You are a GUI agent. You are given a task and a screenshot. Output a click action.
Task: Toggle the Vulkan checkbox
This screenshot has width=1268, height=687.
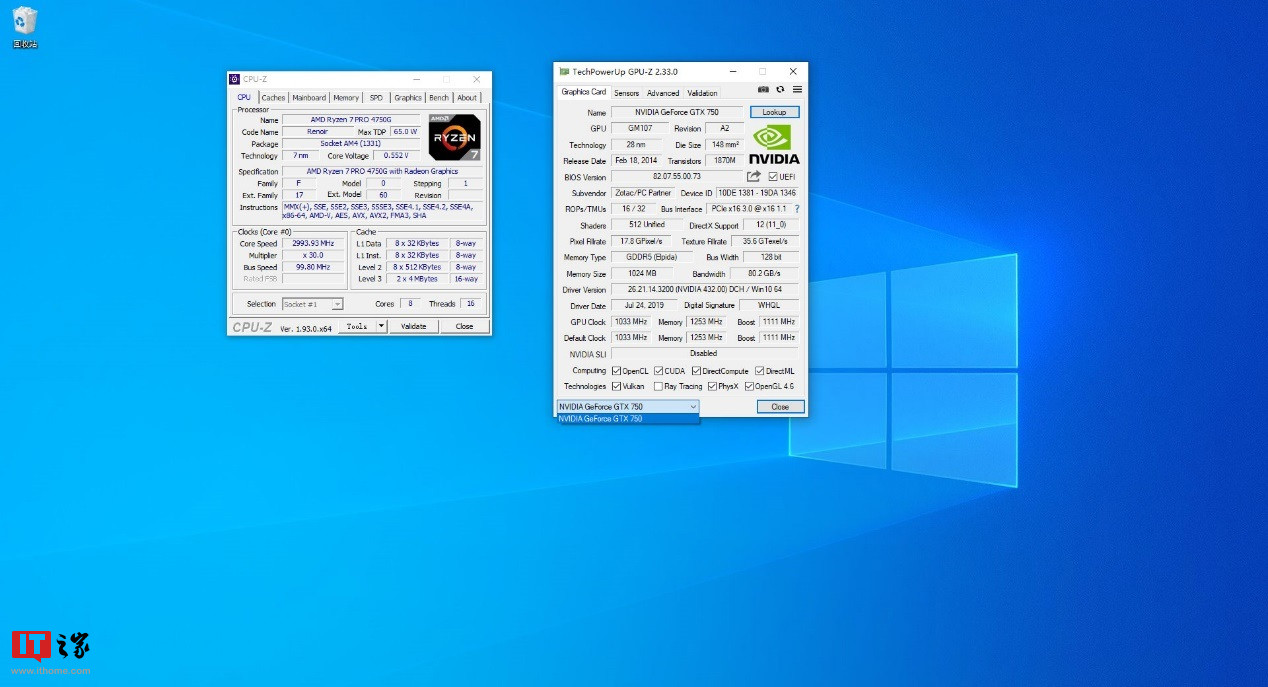click(x=616, y=386)
